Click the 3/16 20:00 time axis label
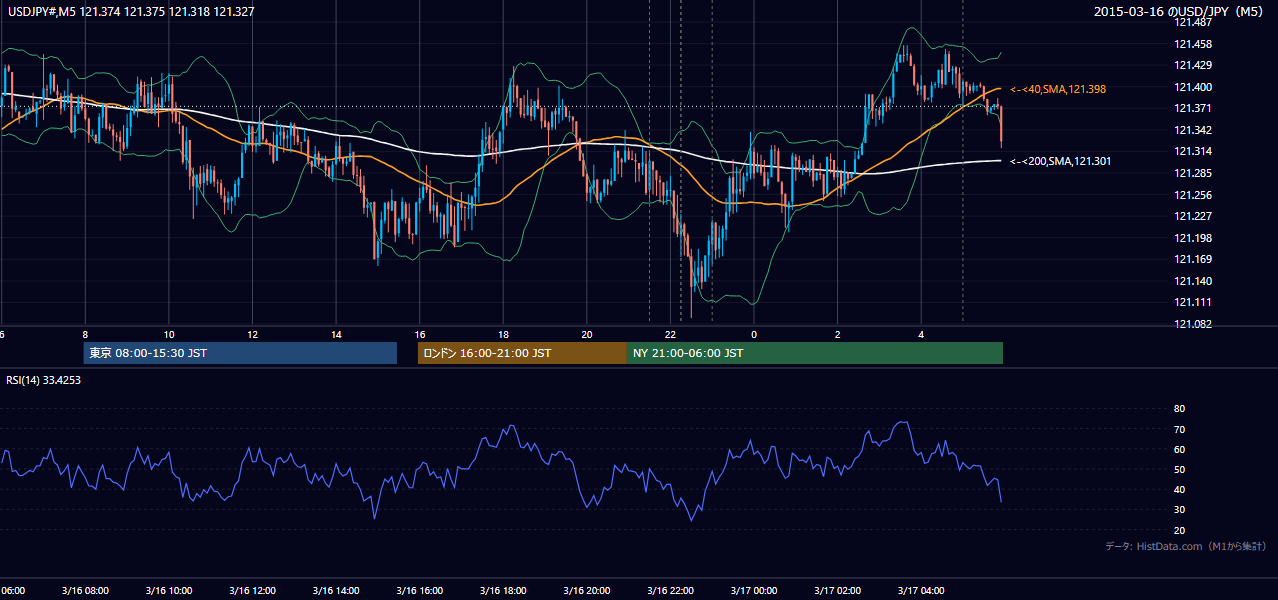The image size is (1278, 600). click(586, 591)
